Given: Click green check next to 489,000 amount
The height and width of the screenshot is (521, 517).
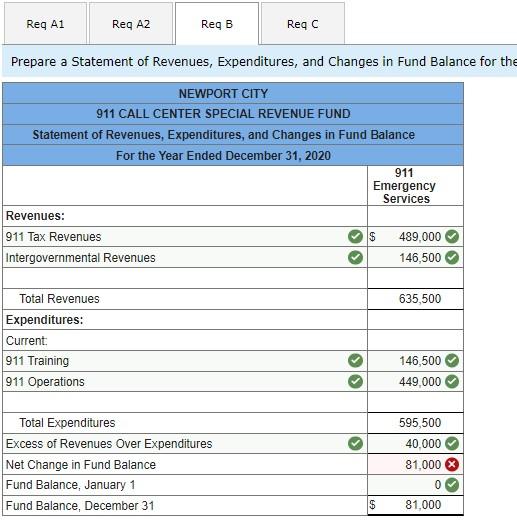Looking at the screenshot, I should (x=452, y=237).
